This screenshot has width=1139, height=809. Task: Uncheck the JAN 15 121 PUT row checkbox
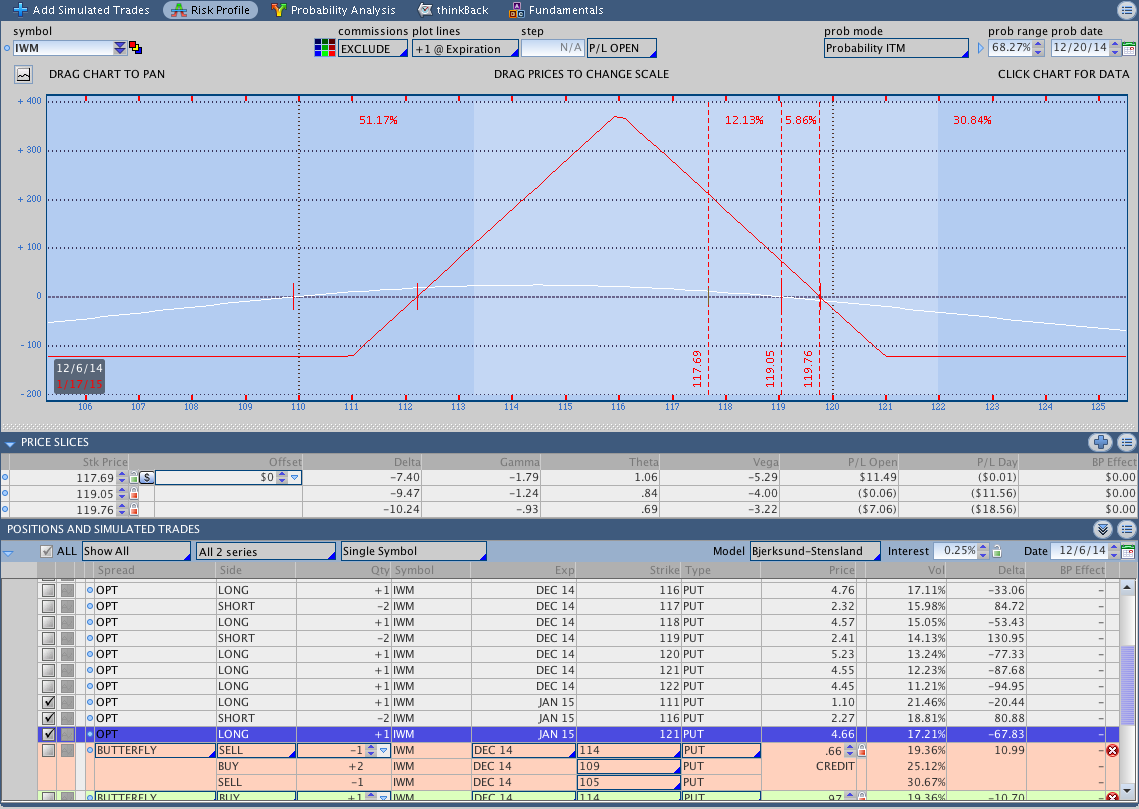(48, 734)
